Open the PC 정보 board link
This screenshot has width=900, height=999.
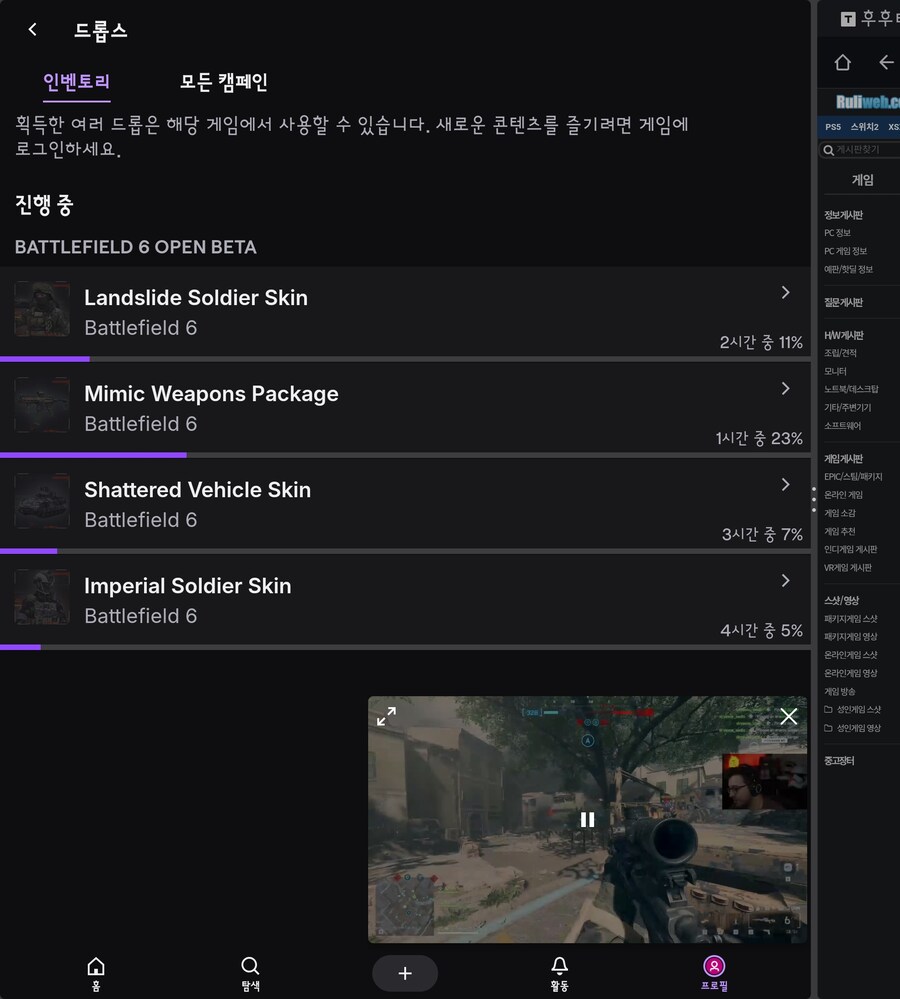[x=838, y=233]
